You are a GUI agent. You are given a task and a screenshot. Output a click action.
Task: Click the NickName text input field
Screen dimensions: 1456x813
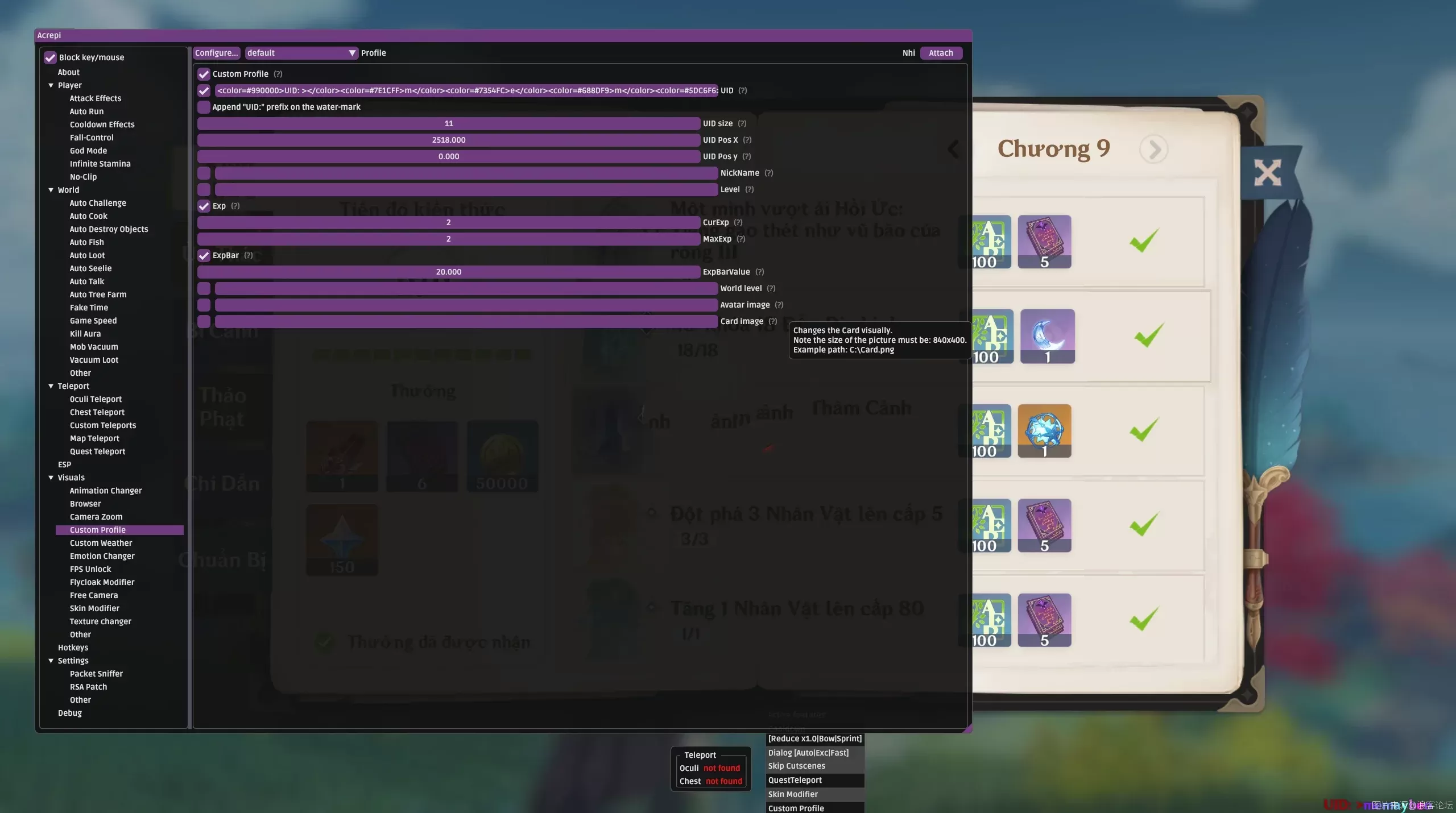pyautogui.click(x=466, y=173)
